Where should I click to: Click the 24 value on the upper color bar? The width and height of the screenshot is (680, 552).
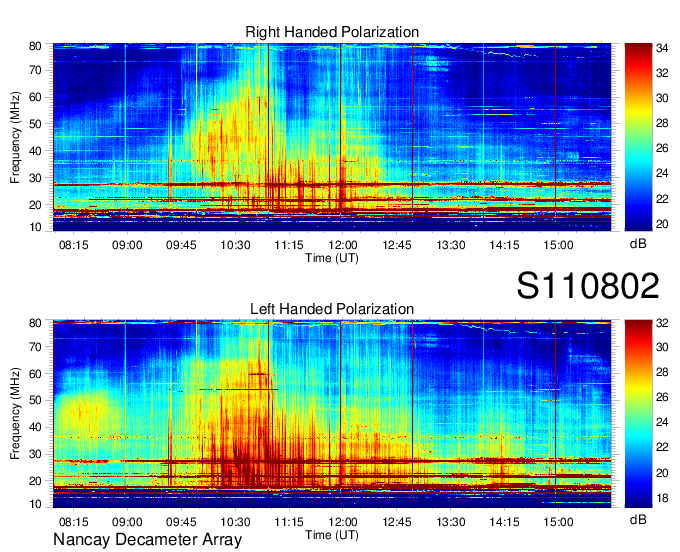662,173
